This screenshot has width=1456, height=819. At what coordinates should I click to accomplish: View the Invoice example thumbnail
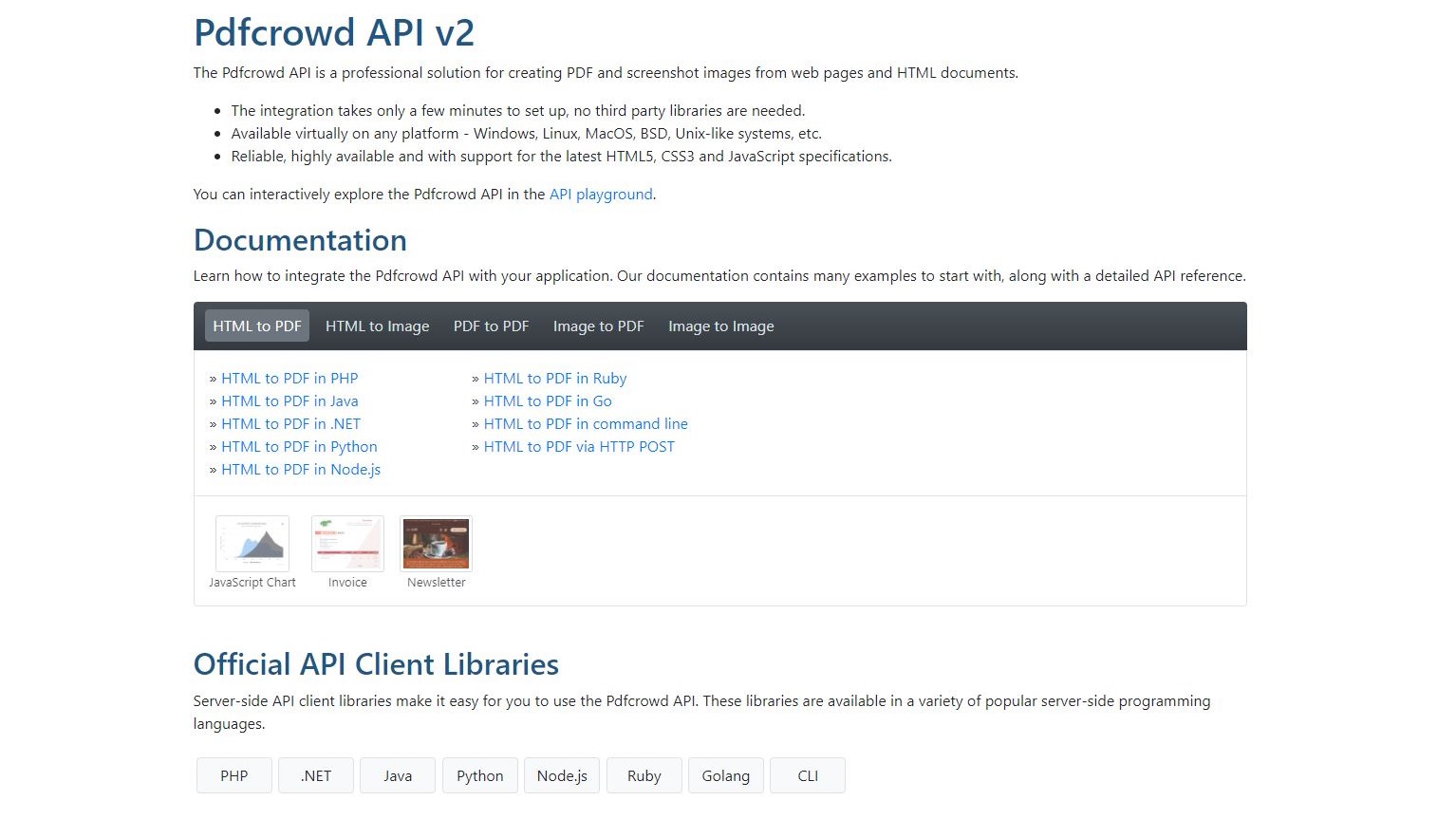(x=347, y=543)
